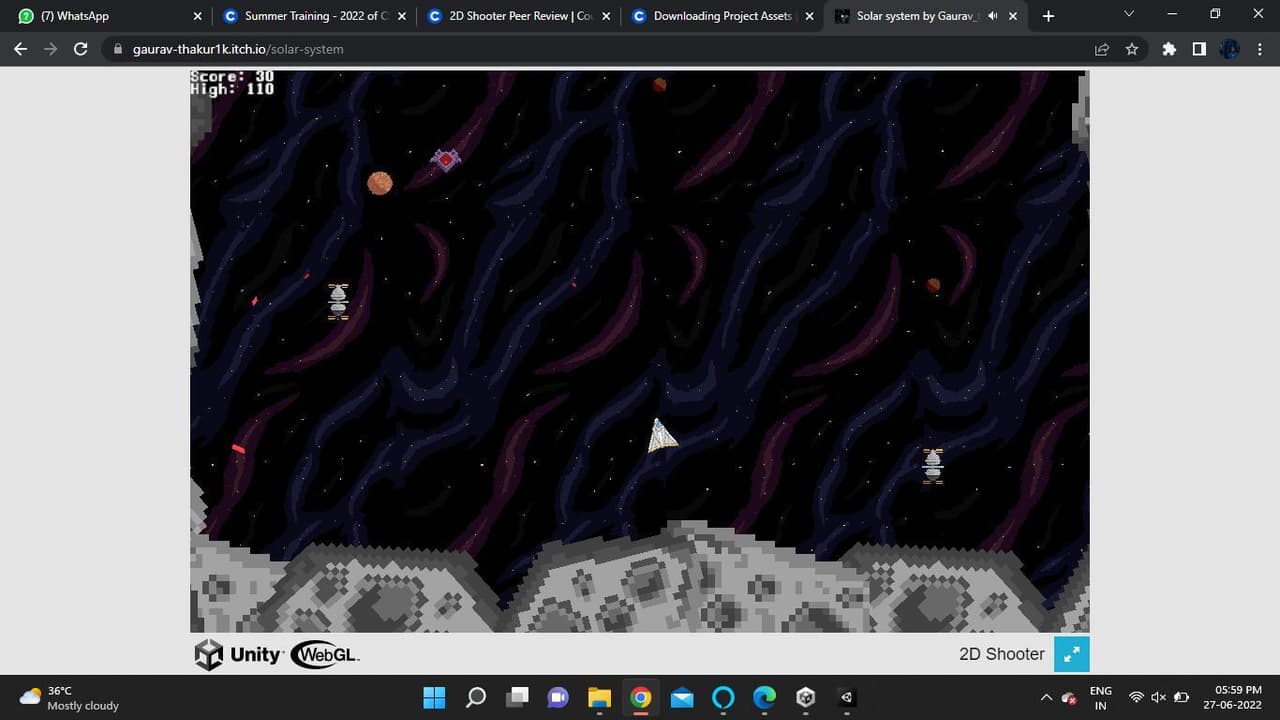Close the Downloading Project Assets tab
The image size is (1280, 720).
(809, 16)
